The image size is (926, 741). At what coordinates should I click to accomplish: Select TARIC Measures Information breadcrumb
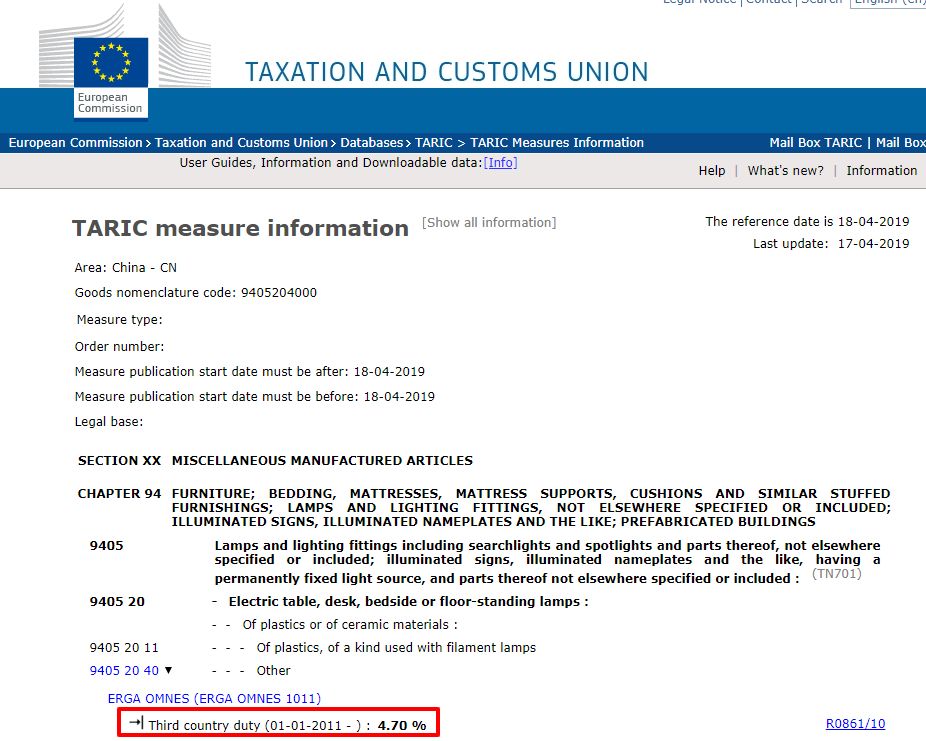tap(557, 143)
